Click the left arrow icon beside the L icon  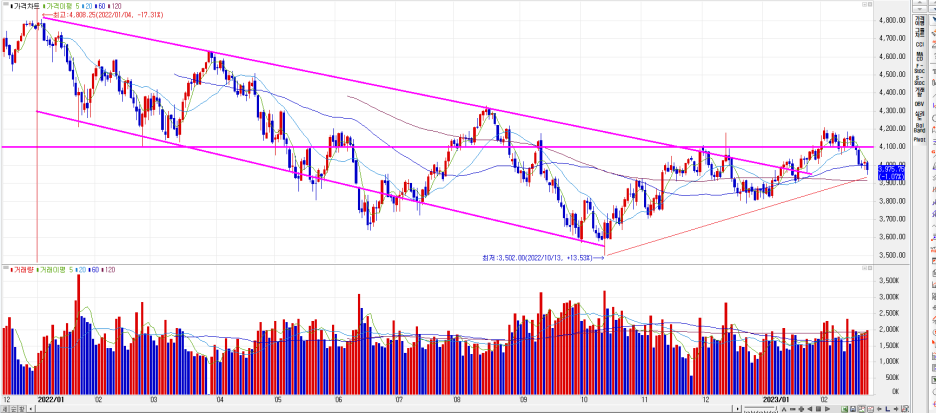(879, 409)
